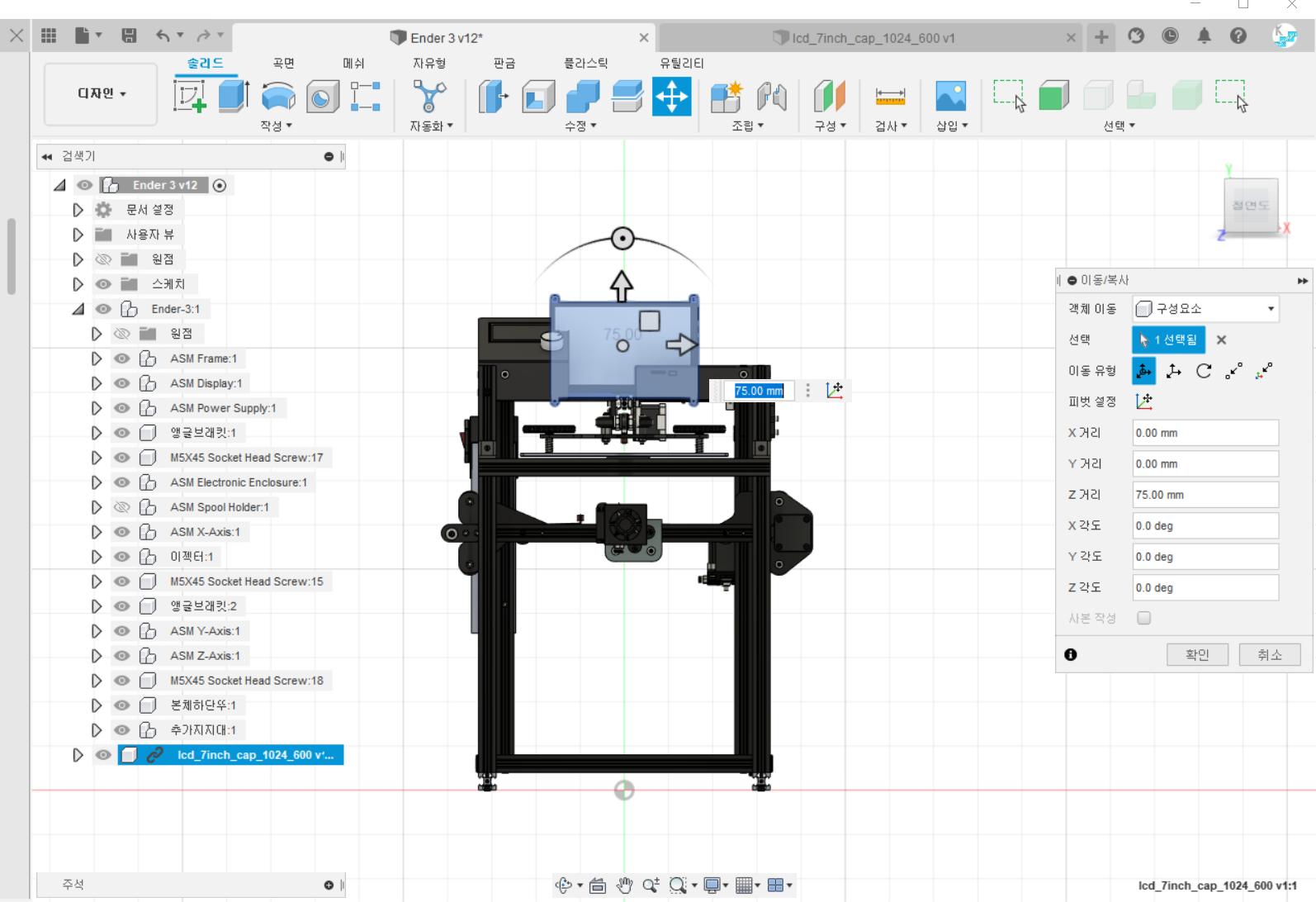Open the notifications bell
Viewport: 1316px width, 902px height.
click(1205, 36)
